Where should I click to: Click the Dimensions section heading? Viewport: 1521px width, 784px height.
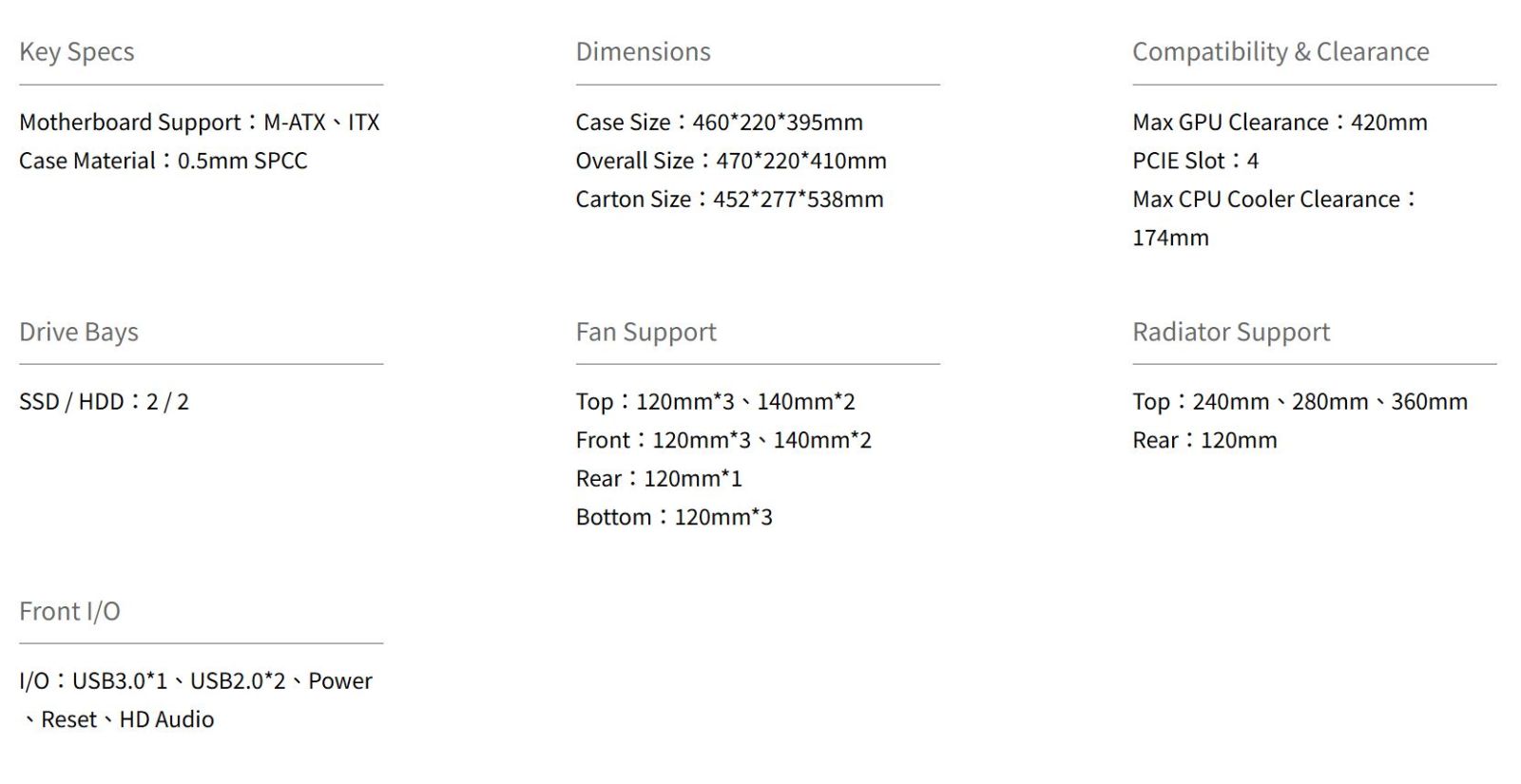[x=643, y=52]
